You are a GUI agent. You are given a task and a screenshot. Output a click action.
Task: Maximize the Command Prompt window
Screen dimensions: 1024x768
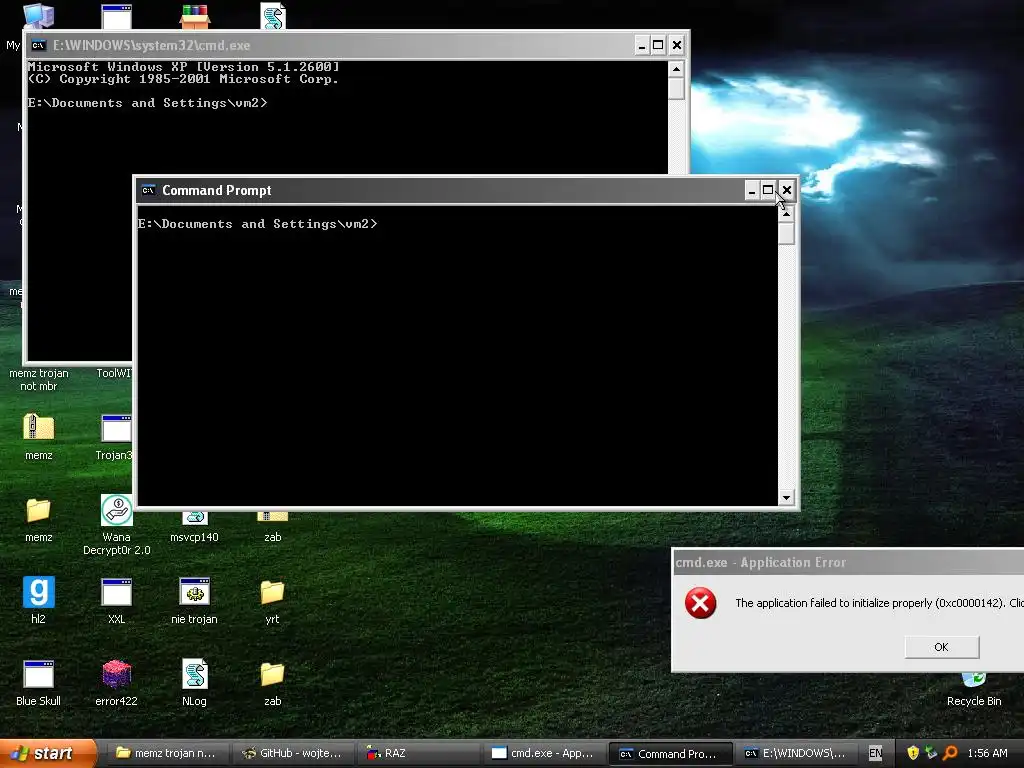pyautogui.click(x=768, y=190)
